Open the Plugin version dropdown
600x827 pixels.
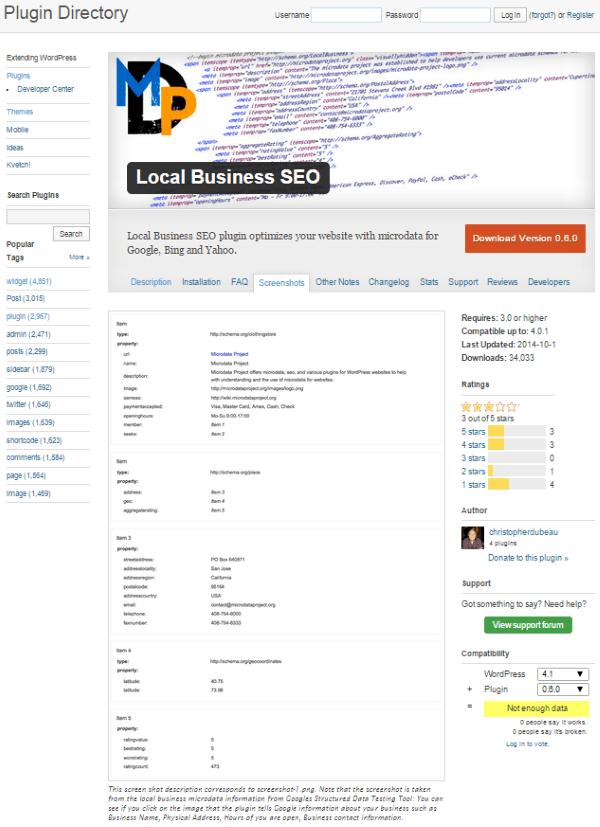tap(563, 689)
